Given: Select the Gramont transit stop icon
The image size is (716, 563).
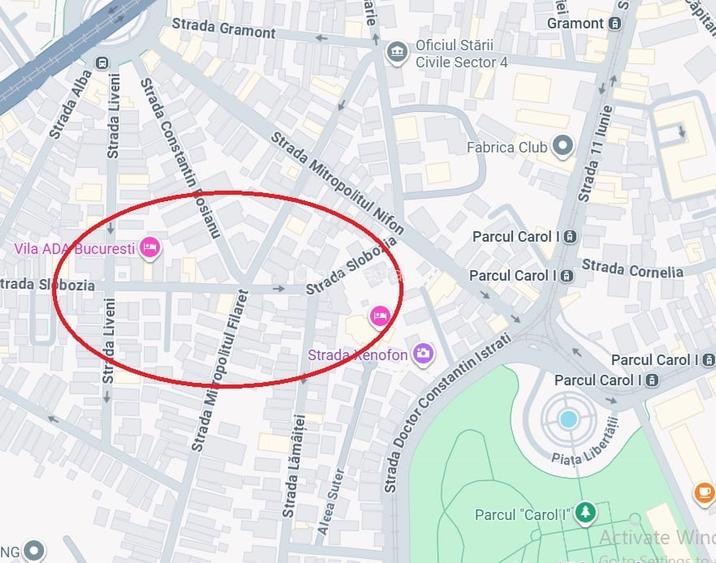Looking at the screenshot, I should [x=616, y=23].
